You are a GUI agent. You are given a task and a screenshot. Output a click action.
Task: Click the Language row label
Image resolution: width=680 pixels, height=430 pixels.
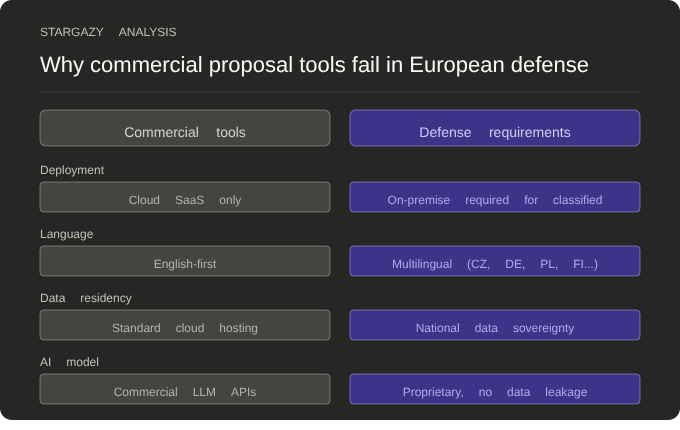[x=67, y=234]
